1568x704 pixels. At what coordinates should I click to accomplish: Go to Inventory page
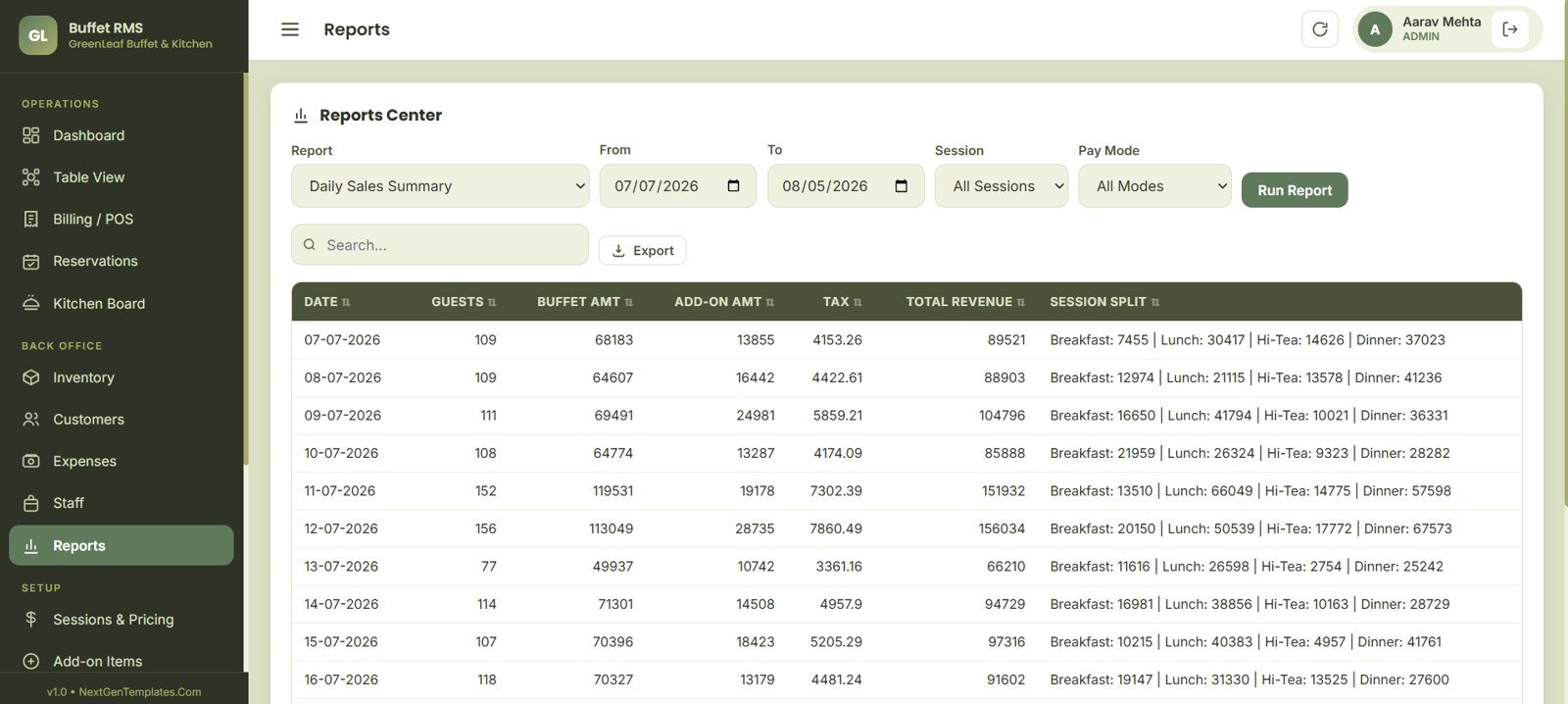coord(122,377)
